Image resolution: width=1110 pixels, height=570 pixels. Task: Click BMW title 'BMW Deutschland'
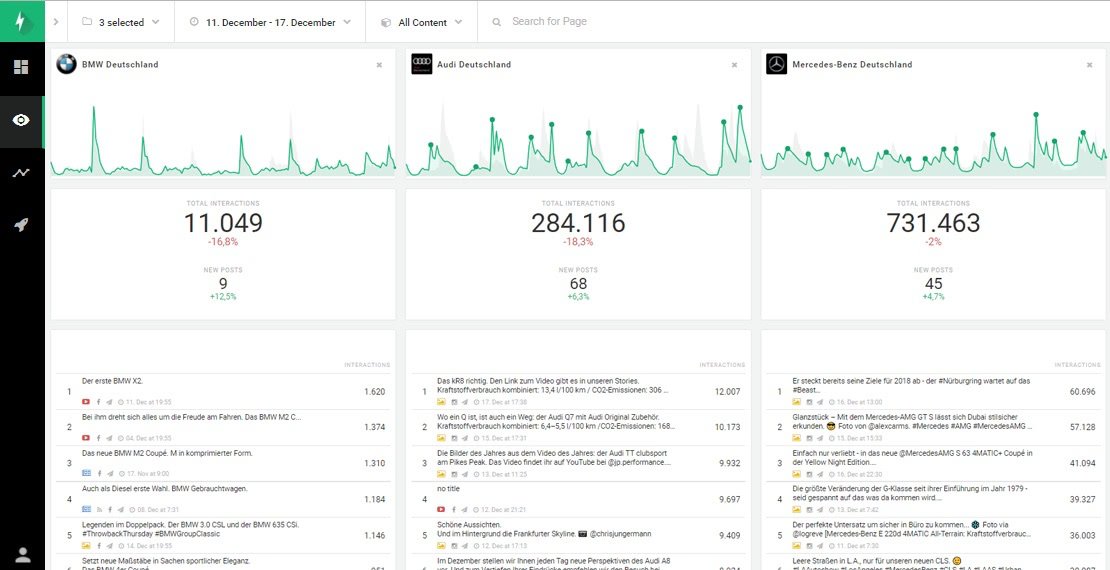[120, 64]
